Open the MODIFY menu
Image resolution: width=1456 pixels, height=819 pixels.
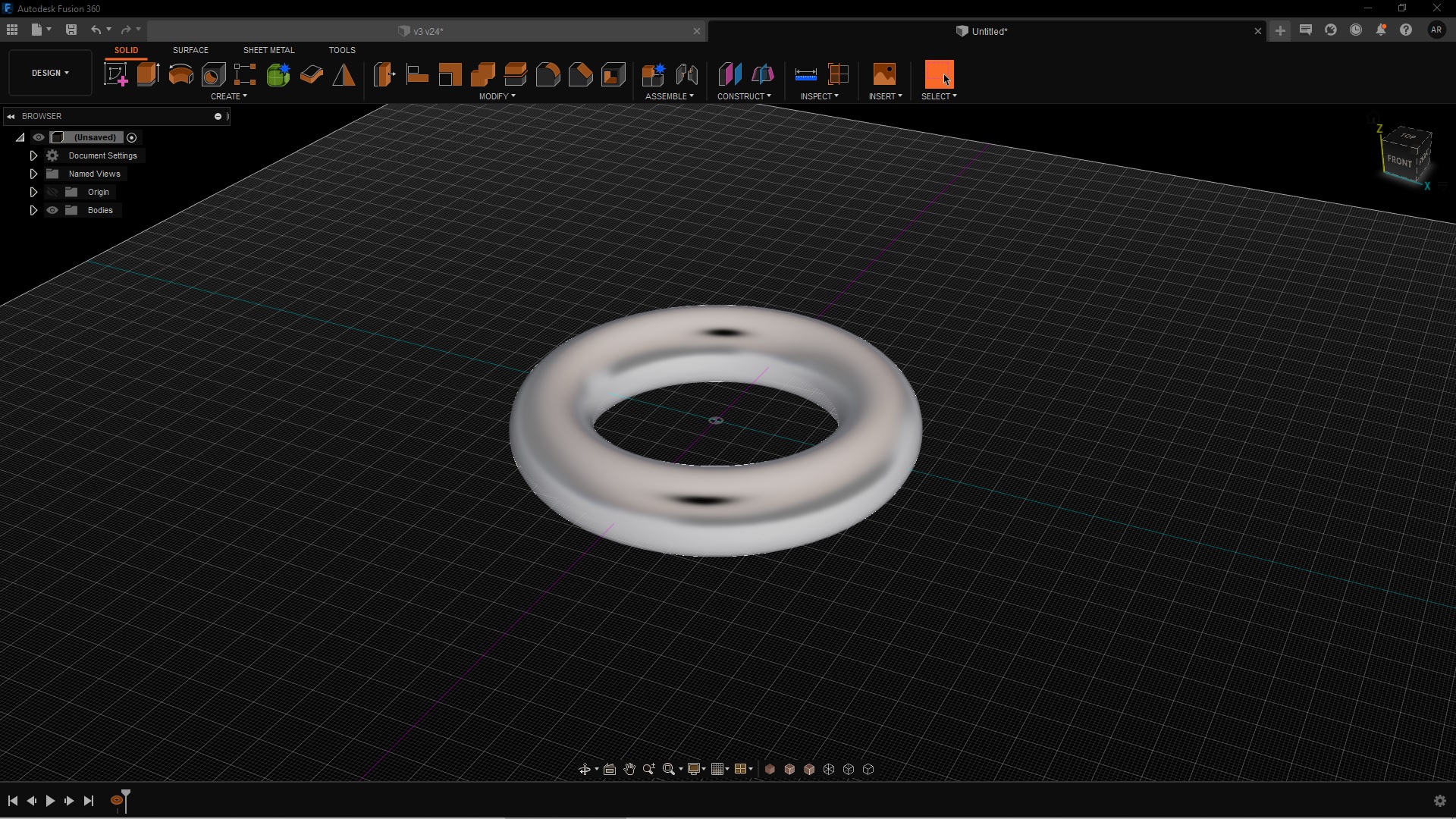(x=497, y=96)
